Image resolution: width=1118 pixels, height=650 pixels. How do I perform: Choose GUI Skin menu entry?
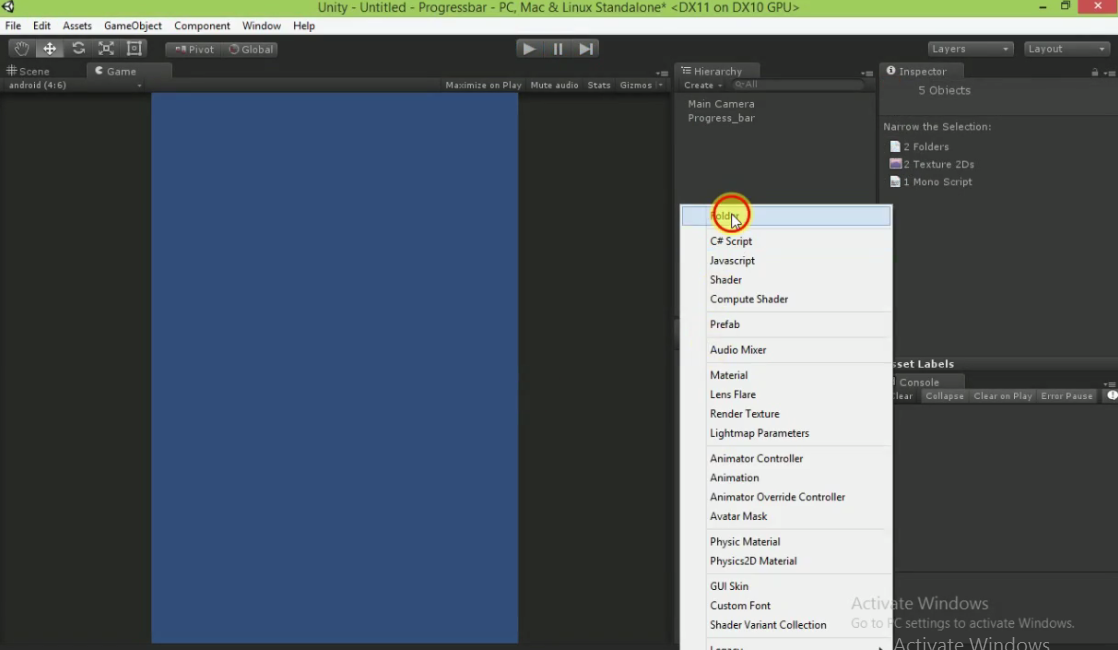786,587
